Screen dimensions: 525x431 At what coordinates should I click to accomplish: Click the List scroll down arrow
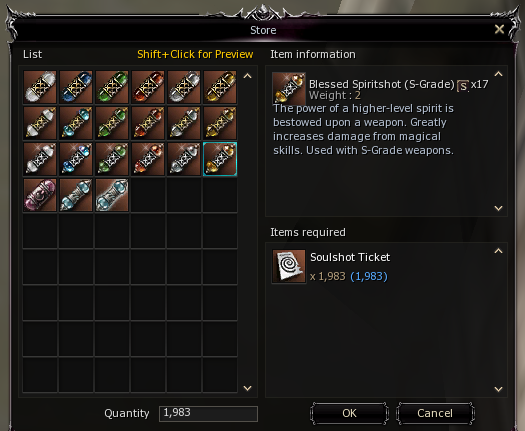coord(247,388)
